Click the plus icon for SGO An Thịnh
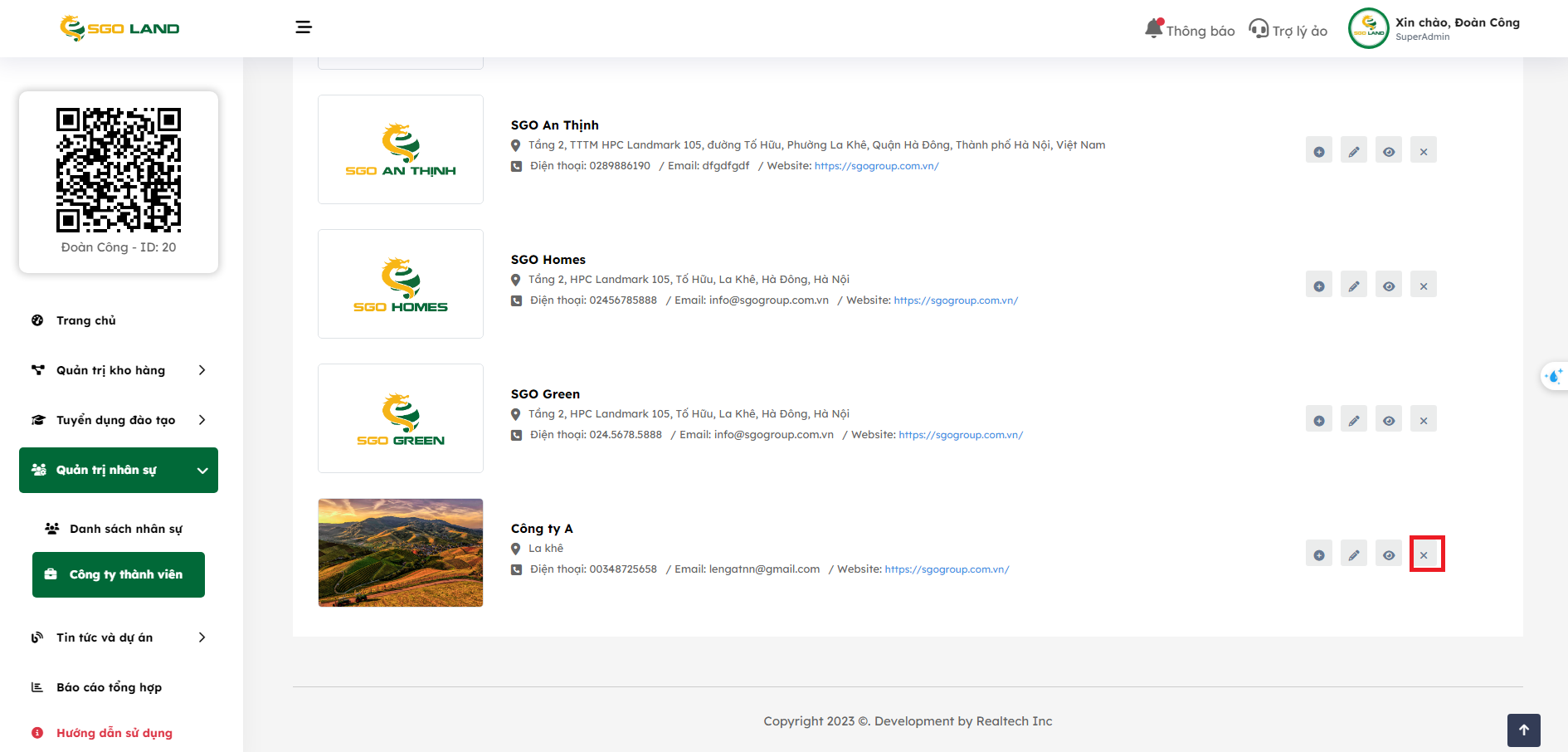The height and width of the screenshot is (752, 1568). pos(1318,151)
